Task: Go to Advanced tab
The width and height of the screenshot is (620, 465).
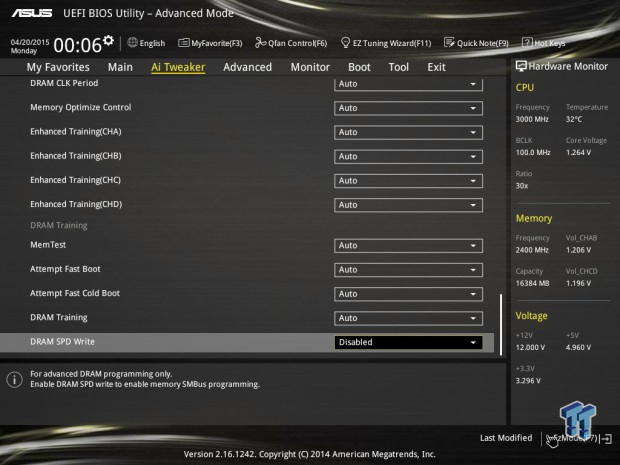Action: (248, 67)
